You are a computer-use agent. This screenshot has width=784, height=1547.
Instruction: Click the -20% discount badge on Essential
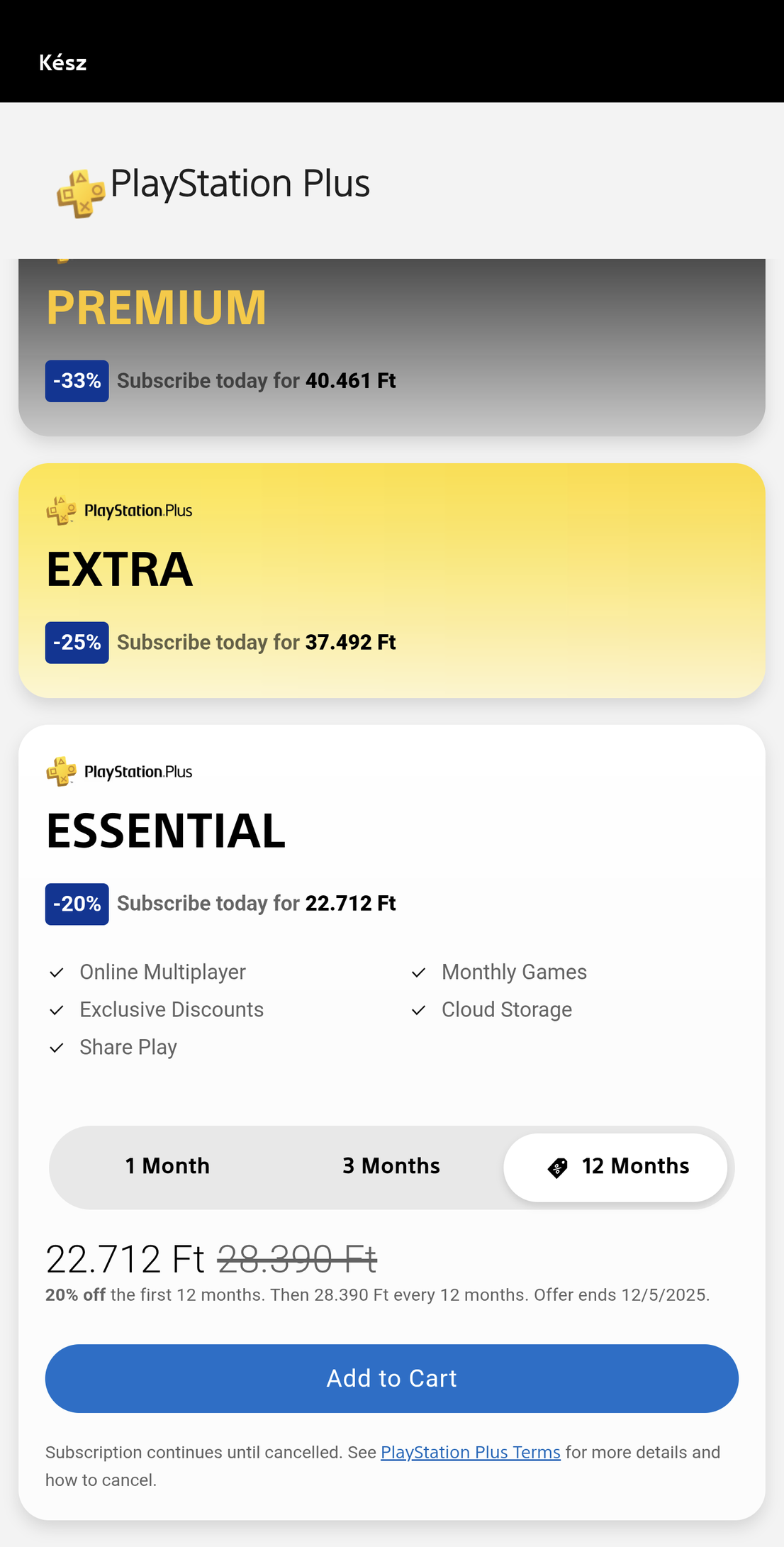click(77, 904)
